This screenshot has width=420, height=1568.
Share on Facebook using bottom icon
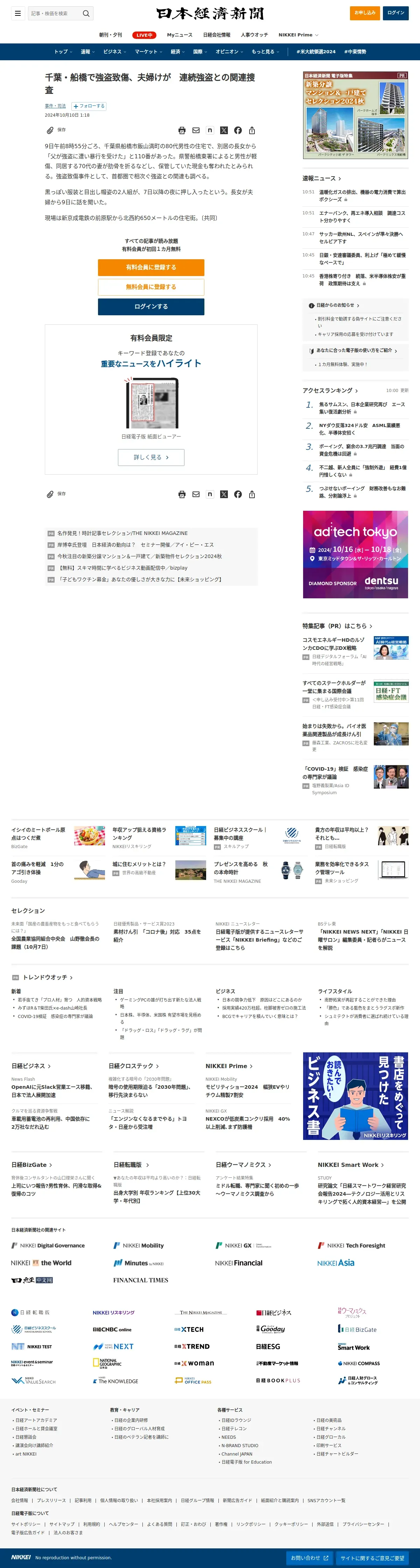tap(238, 494)
